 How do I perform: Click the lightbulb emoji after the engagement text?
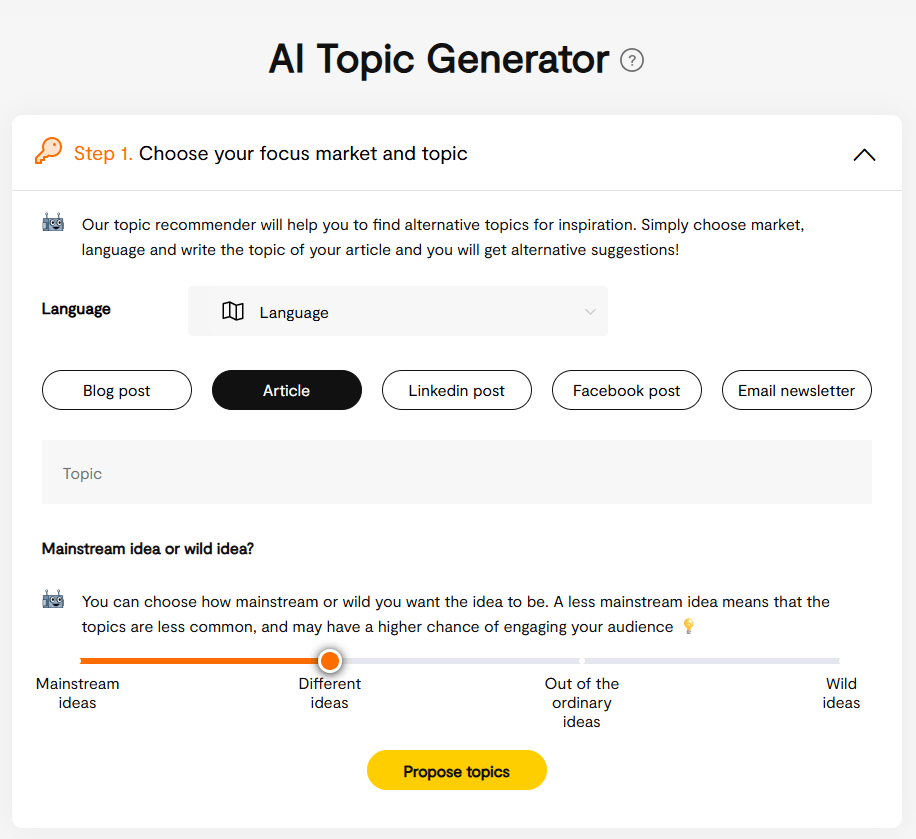688,626
